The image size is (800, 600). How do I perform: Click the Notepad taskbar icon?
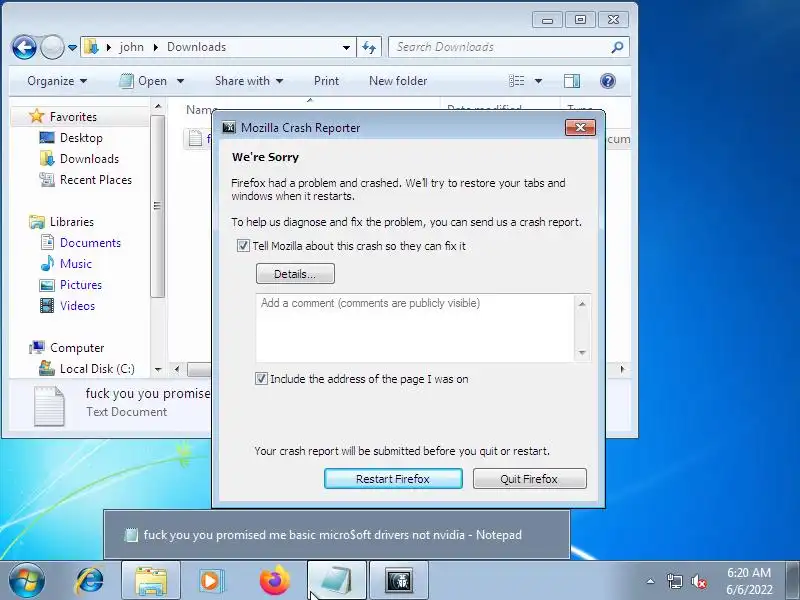pyautogui.click(x=337, y=581)
